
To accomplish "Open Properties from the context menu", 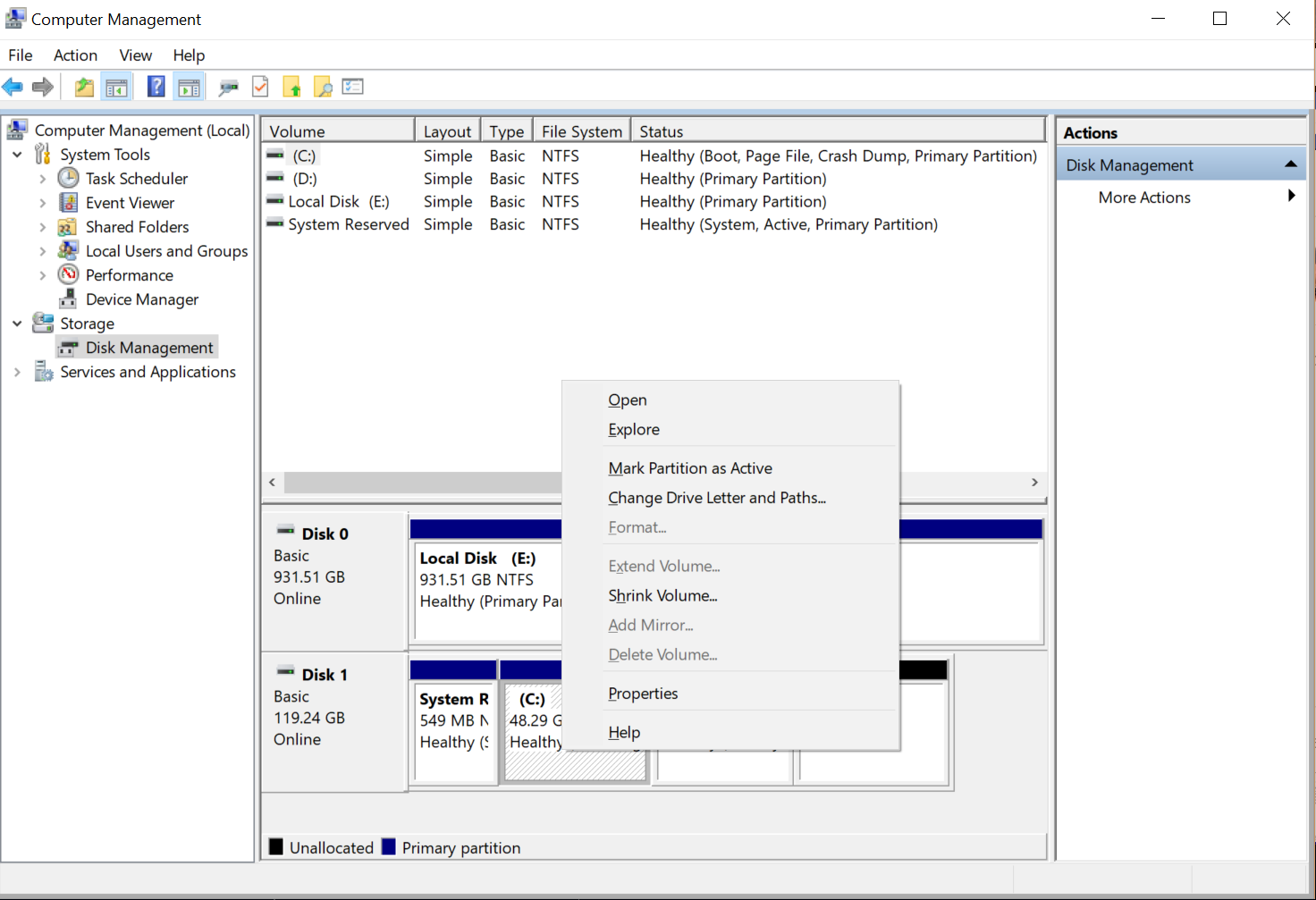I will pos(730,693).
